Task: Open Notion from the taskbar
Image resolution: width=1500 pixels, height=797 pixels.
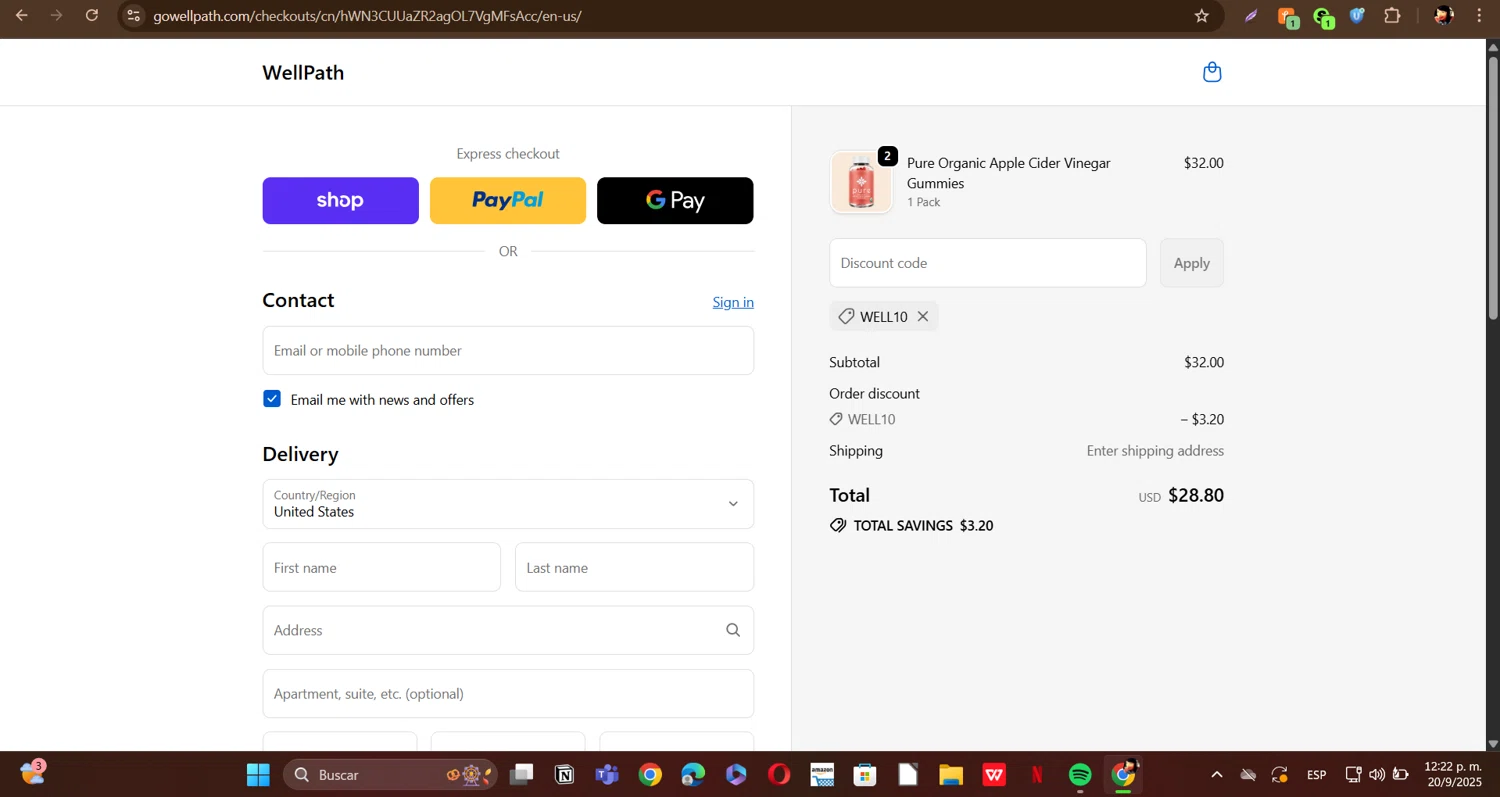Action: point(564,775)
